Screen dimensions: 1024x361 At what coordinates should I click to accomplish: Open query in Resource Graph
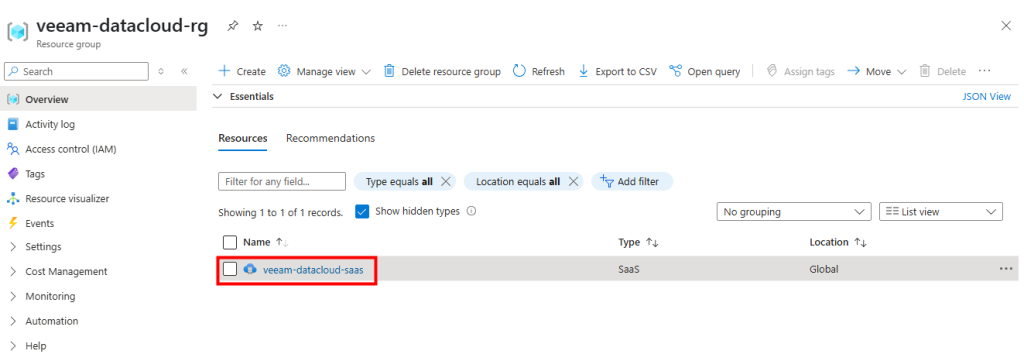coord(705,71)
